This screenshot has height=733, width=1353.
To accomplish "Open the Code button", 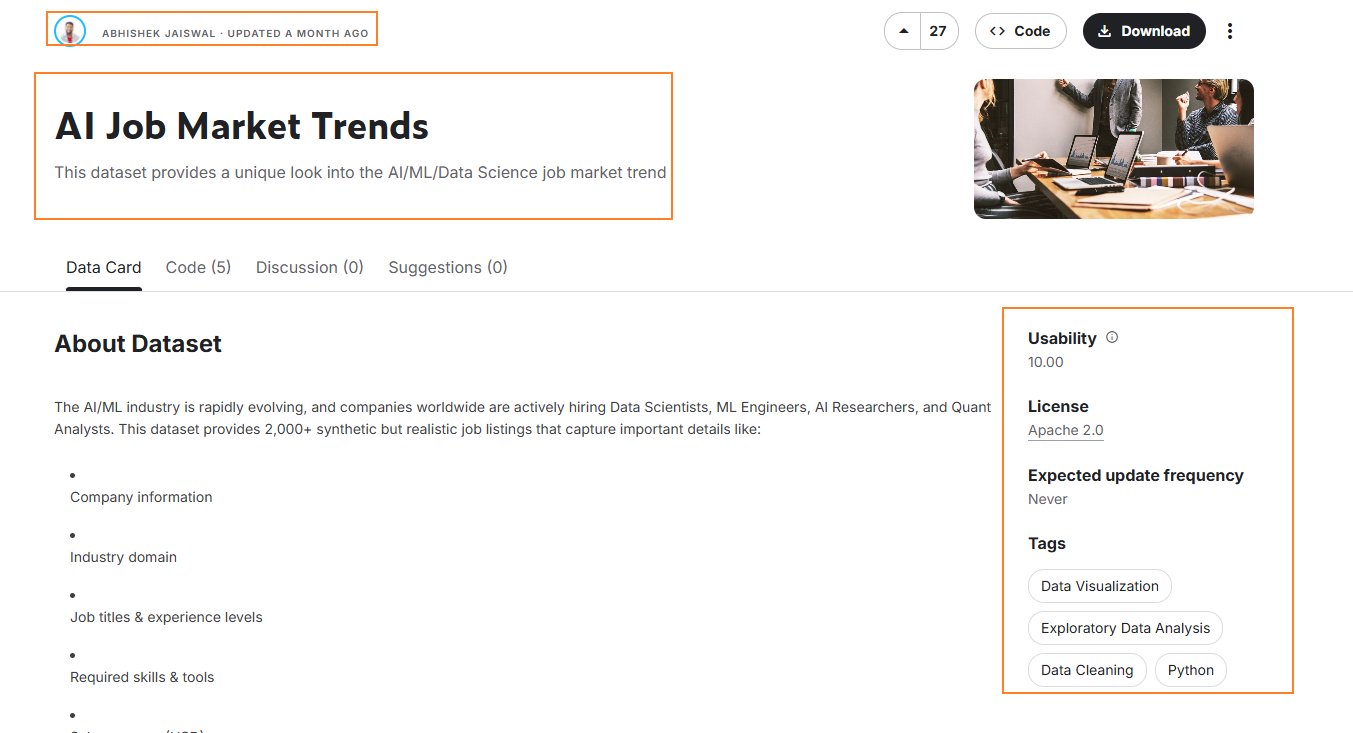I will 1021,31.
